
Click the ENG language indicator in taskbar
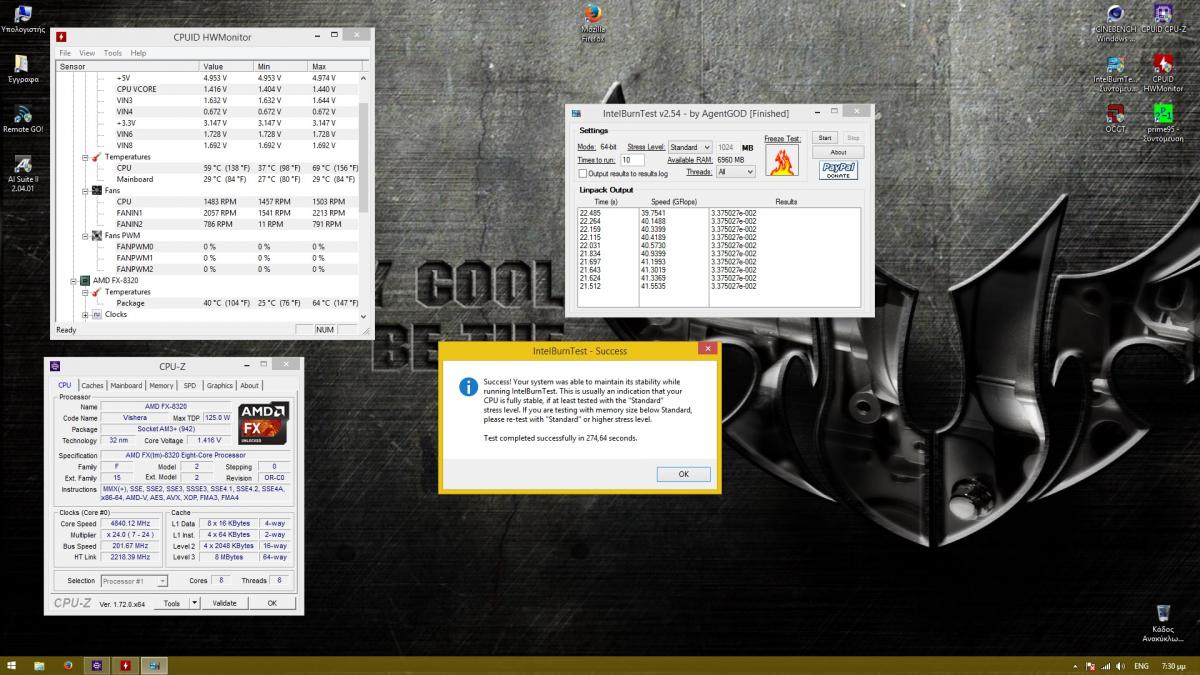pyautogui.click(x=1140, y=665)
